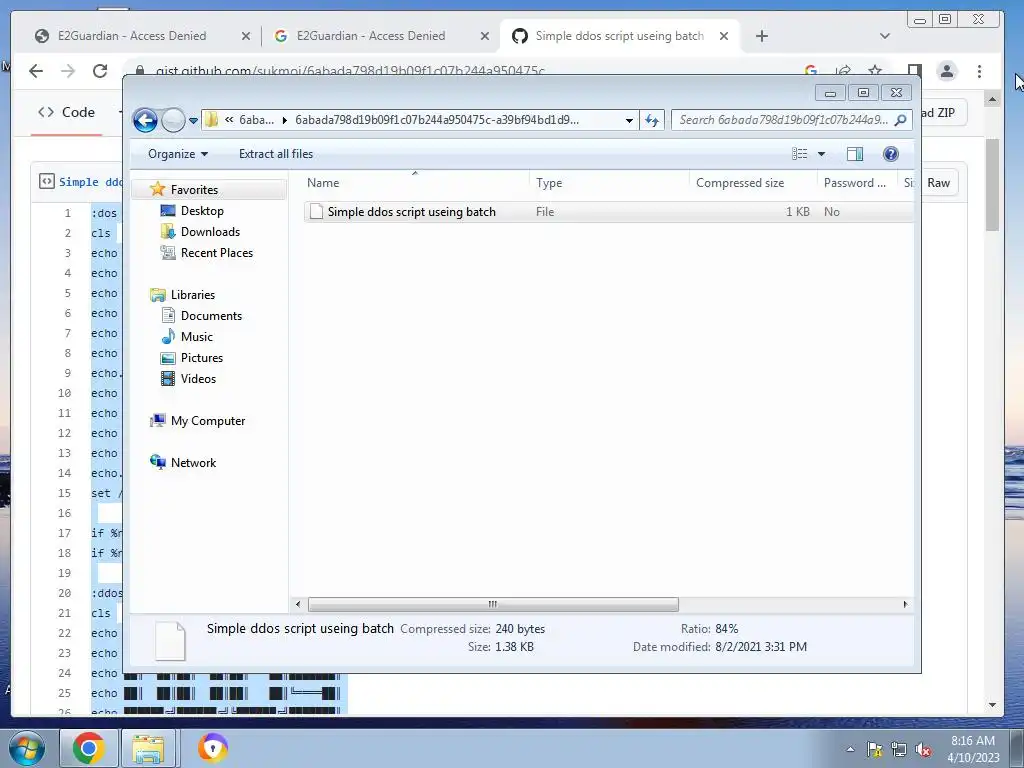The image size is (1024, 768).
Task: Select the Code tab on gist page
Action: [x=67, y=112]
